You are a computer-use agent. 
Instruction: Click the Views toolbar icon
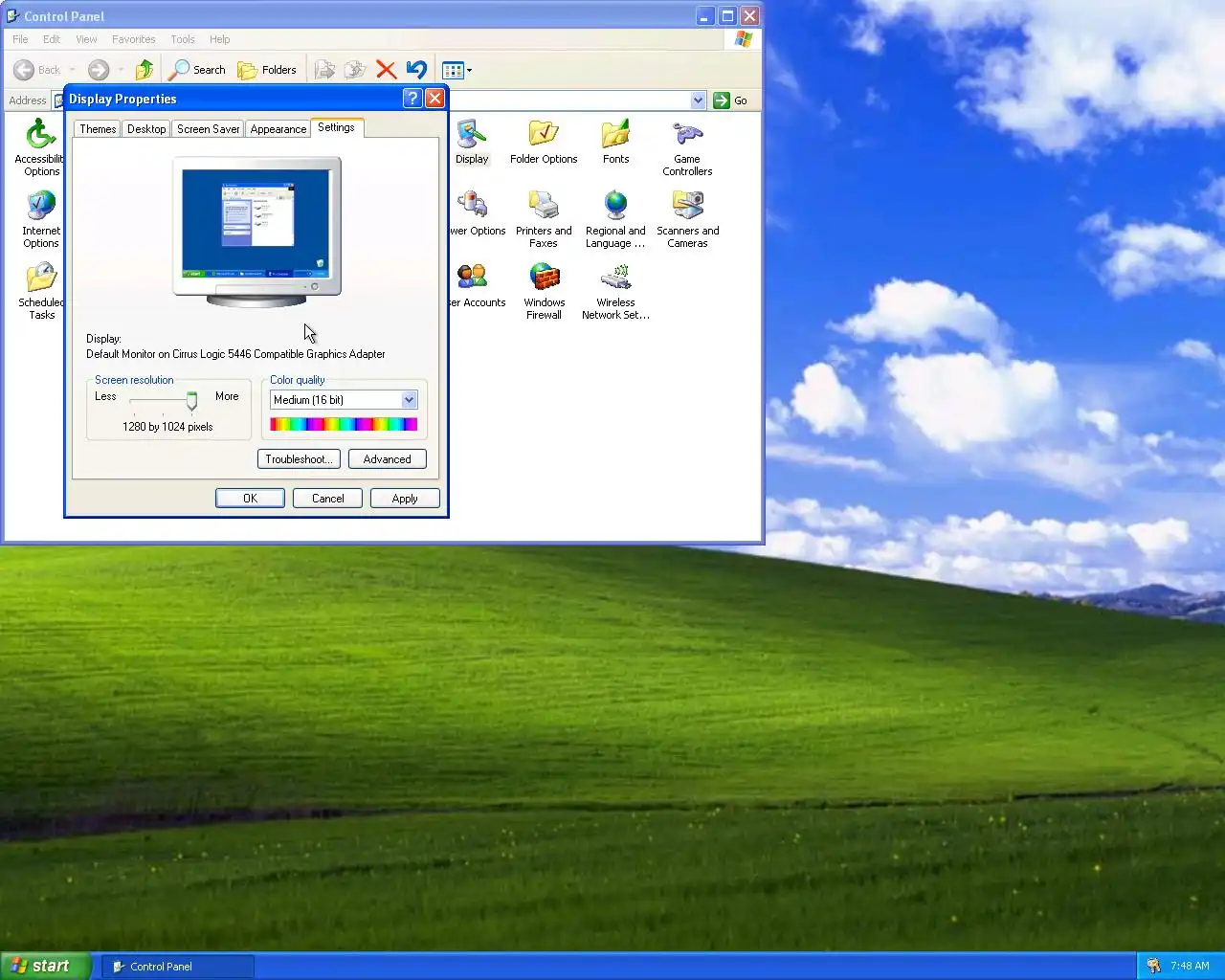(x=453, y=70)
